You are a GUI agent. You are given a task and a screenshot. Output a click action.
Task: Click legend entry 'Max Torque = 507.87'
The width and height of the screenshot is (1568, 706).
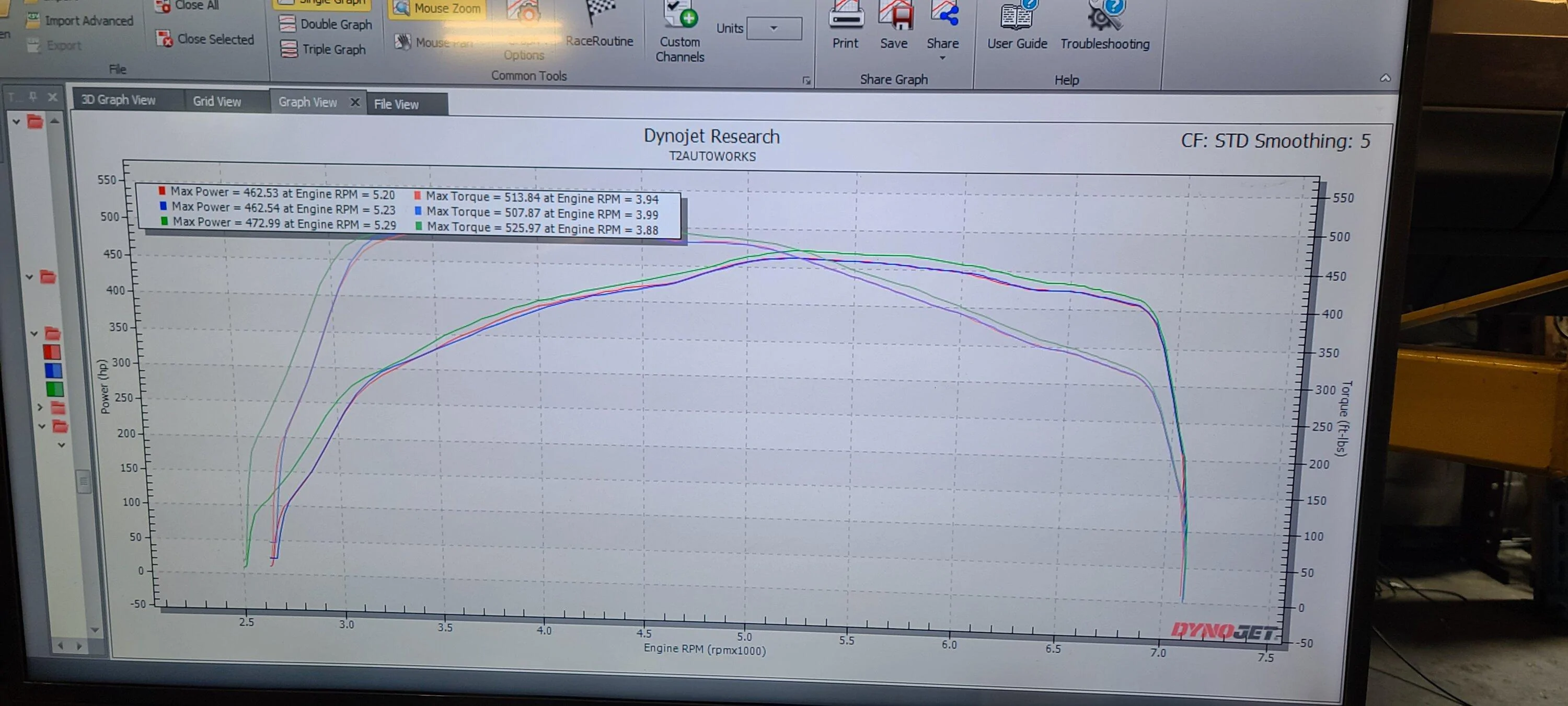click(x=536, y=213)
